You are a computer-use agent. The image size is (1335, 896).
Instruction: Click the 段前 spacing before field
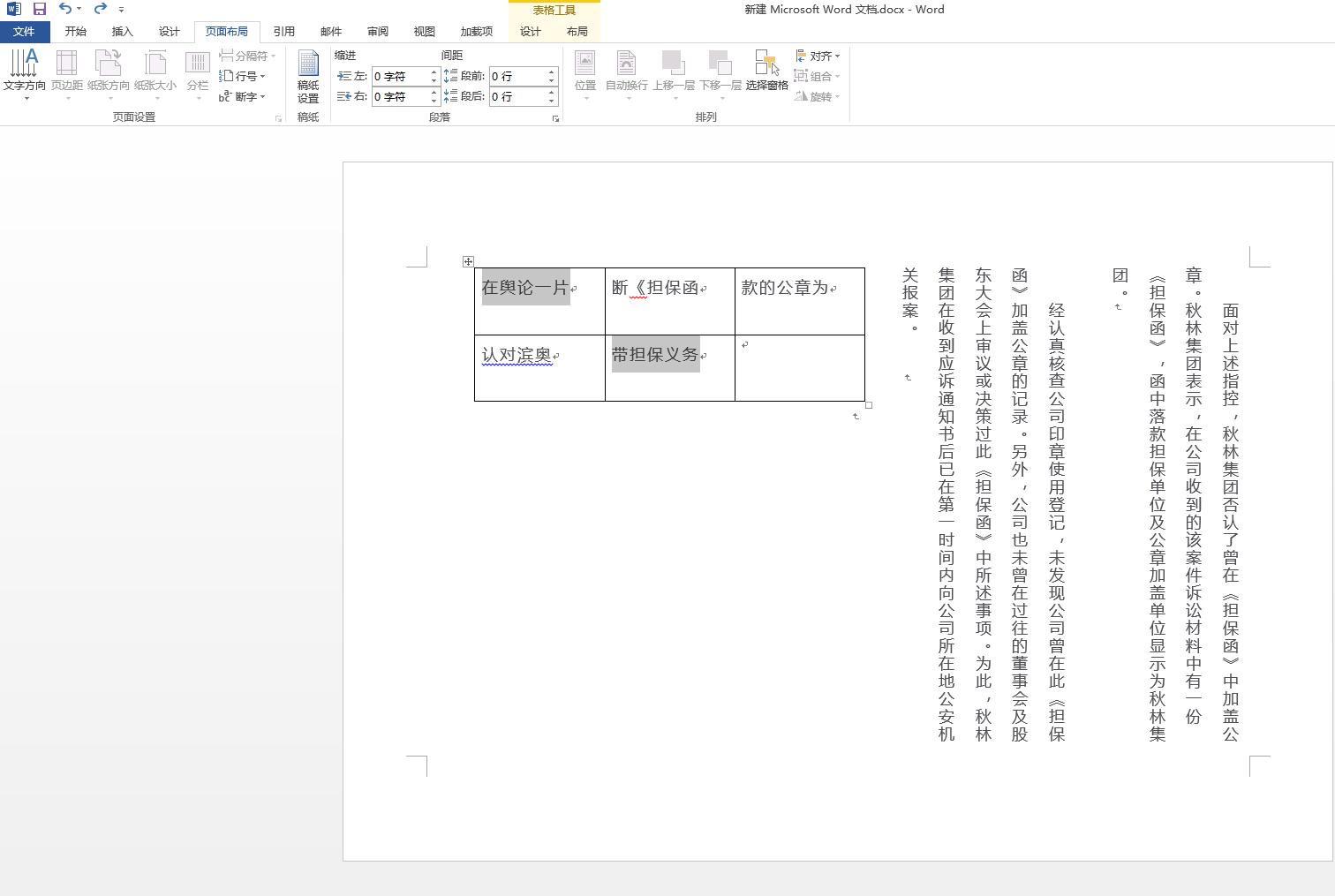(x=517, y=76)
